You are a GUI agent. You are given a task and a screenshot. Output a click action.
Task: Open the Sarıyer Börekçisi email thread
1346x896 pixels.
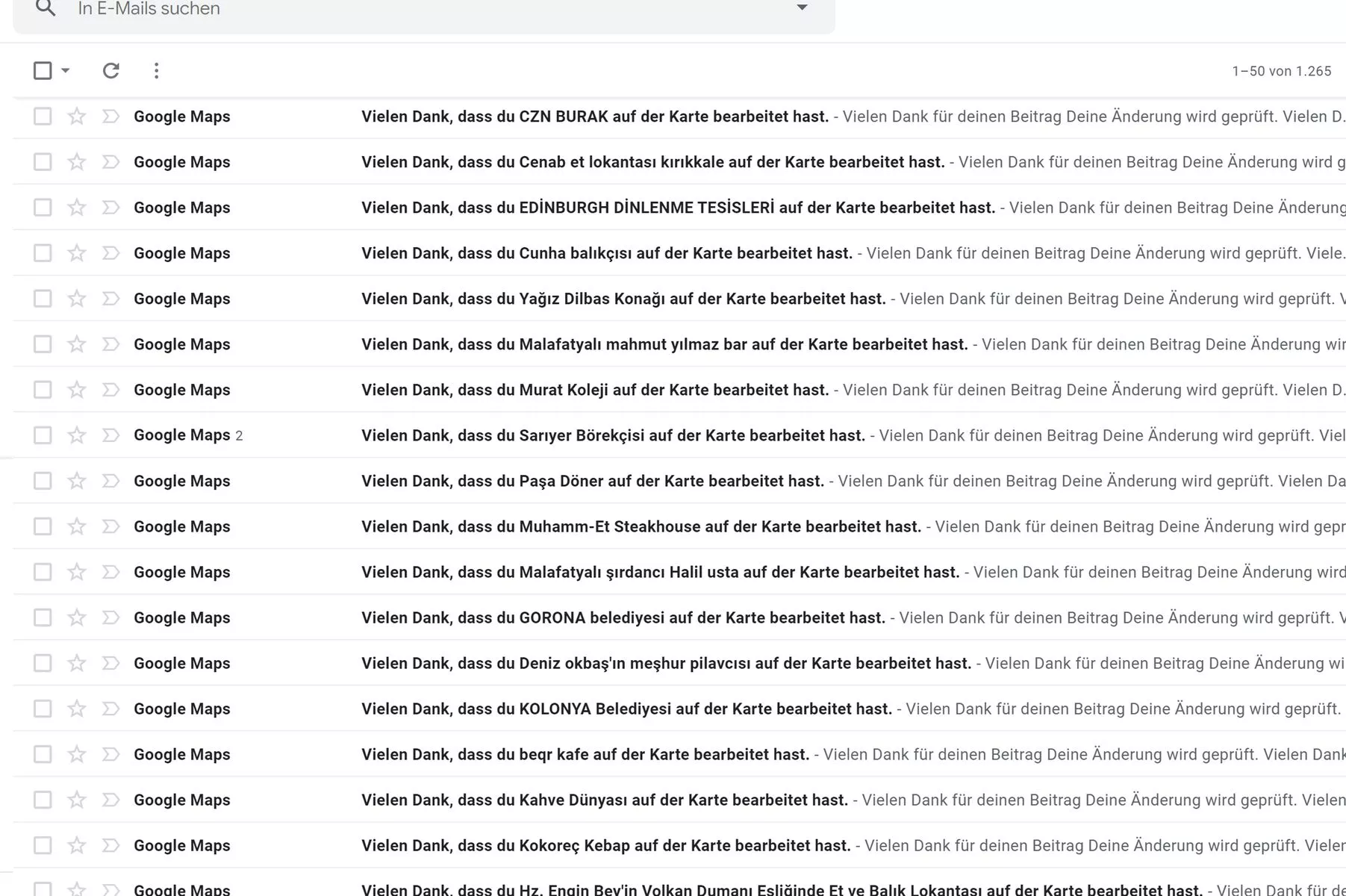coord(612,435)
